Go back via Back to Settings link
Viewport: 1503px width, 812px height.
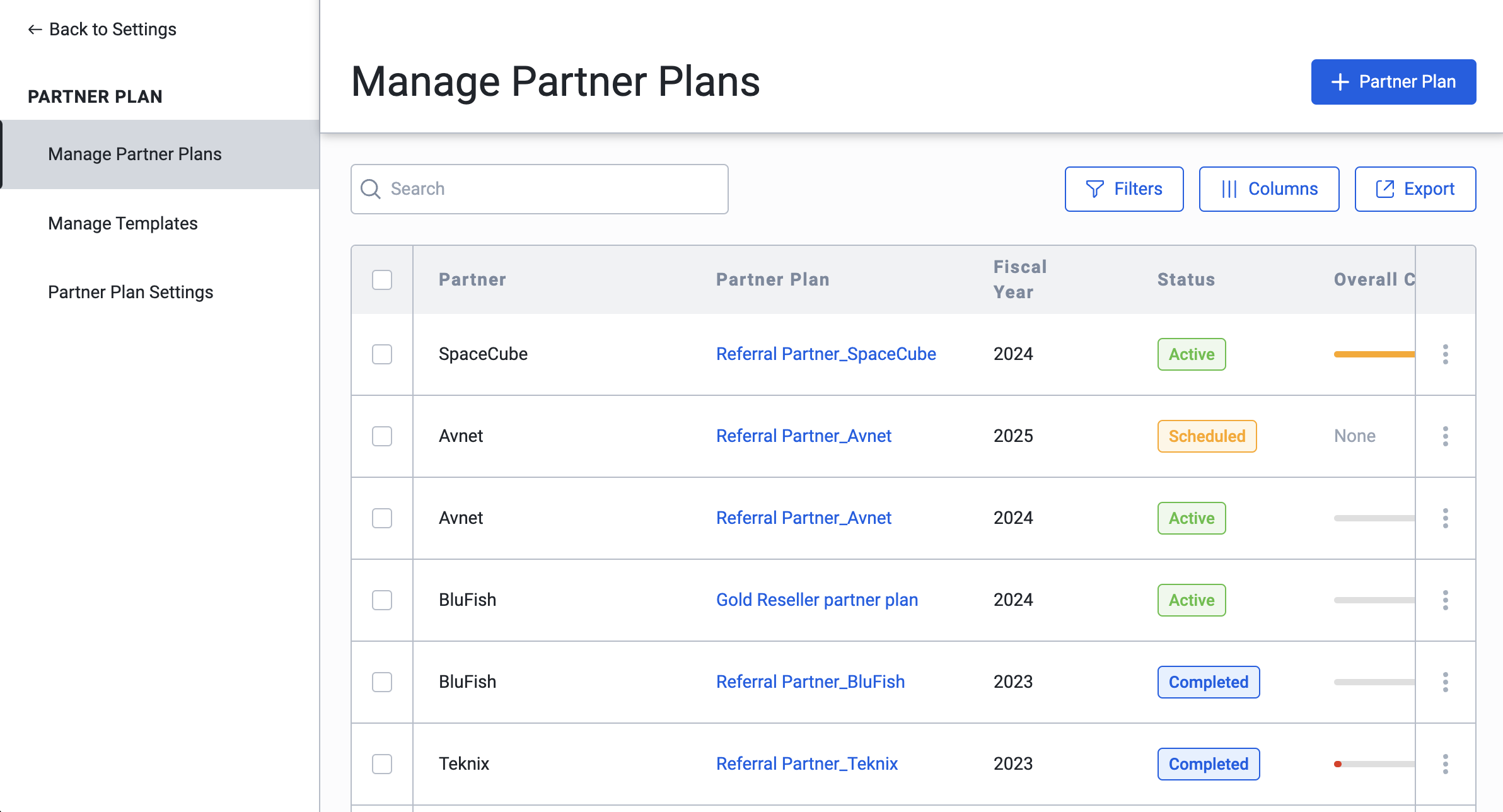[x=102, y=30]
